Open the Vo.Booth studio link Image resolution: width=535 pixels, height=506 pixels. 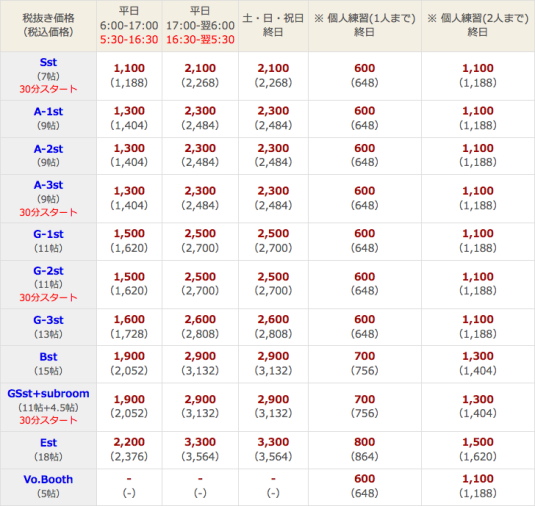(48, 479)
